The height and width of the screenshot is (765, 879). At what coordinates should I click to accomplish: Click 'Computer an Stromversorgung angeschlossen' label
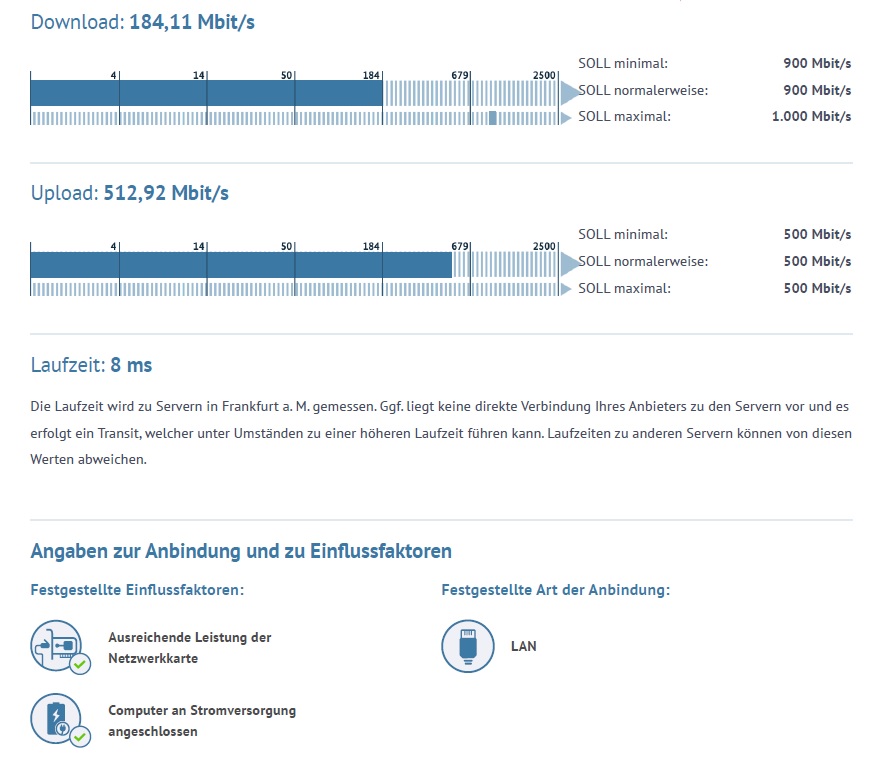click(202, 721)
